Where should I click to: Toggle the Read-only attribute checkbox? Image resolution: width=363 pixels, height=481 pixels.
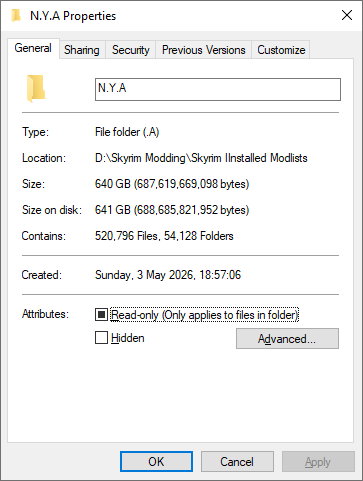pos(101,314)
